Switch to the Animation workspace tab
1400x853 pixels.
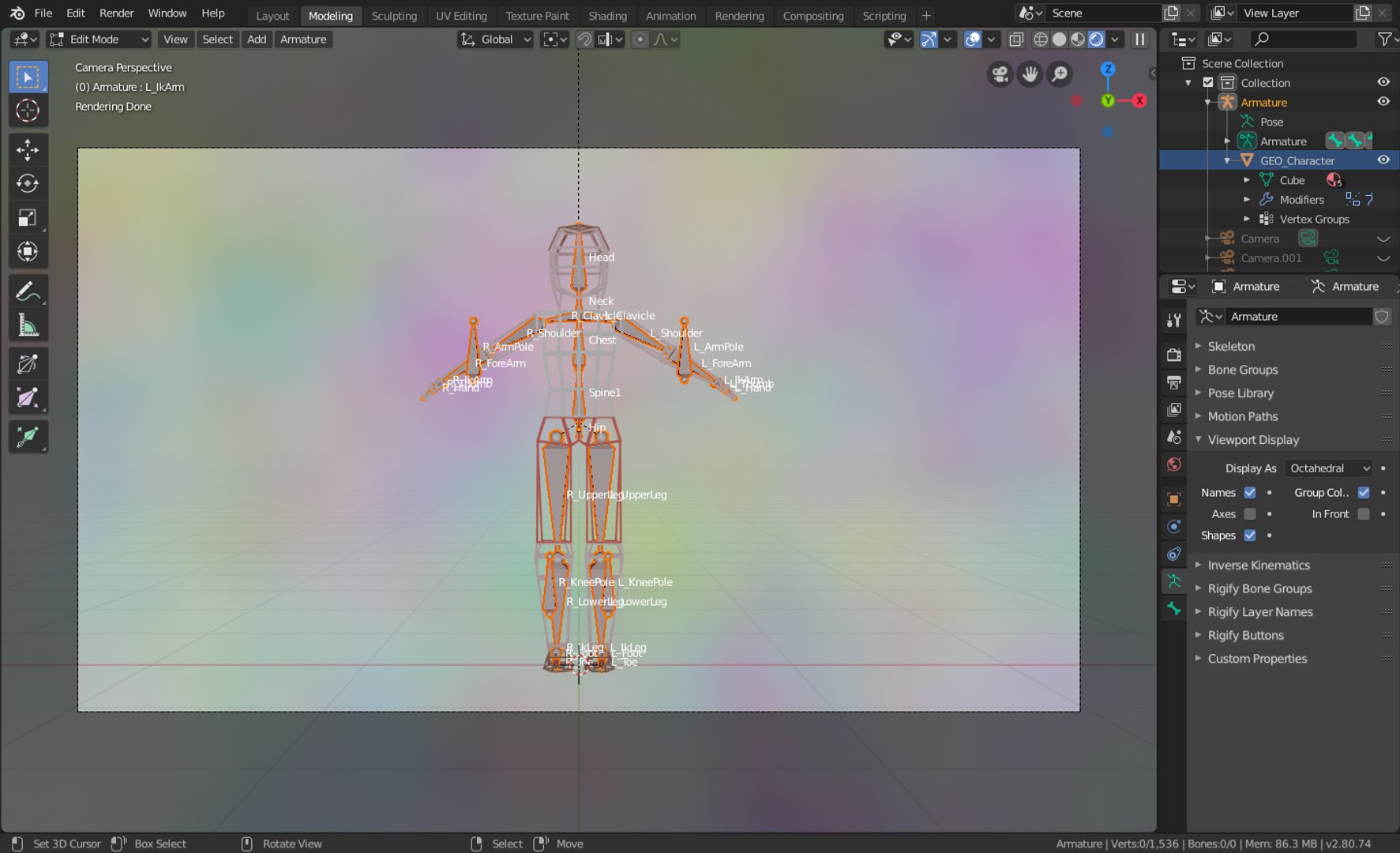(x=670, y=16)
